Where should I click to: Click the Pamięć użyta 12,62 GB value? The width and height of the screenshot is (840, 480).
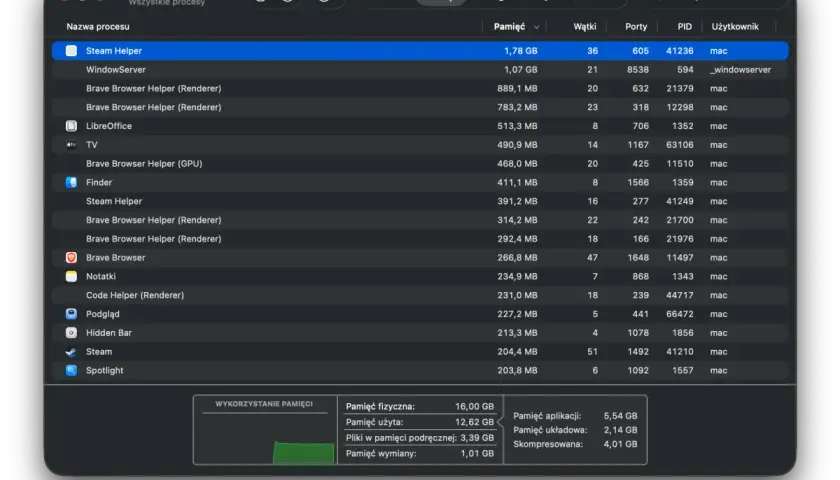474,422
